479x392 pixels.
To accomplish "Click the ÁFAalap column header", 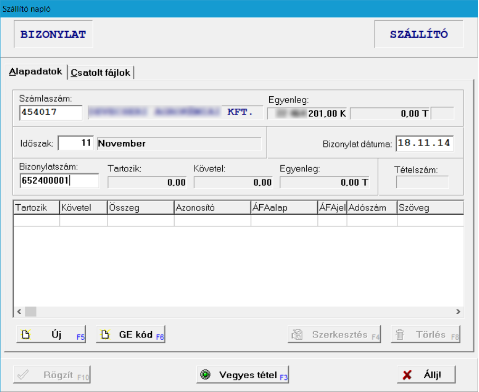I will pyautogui.click(x=284, y=208).
